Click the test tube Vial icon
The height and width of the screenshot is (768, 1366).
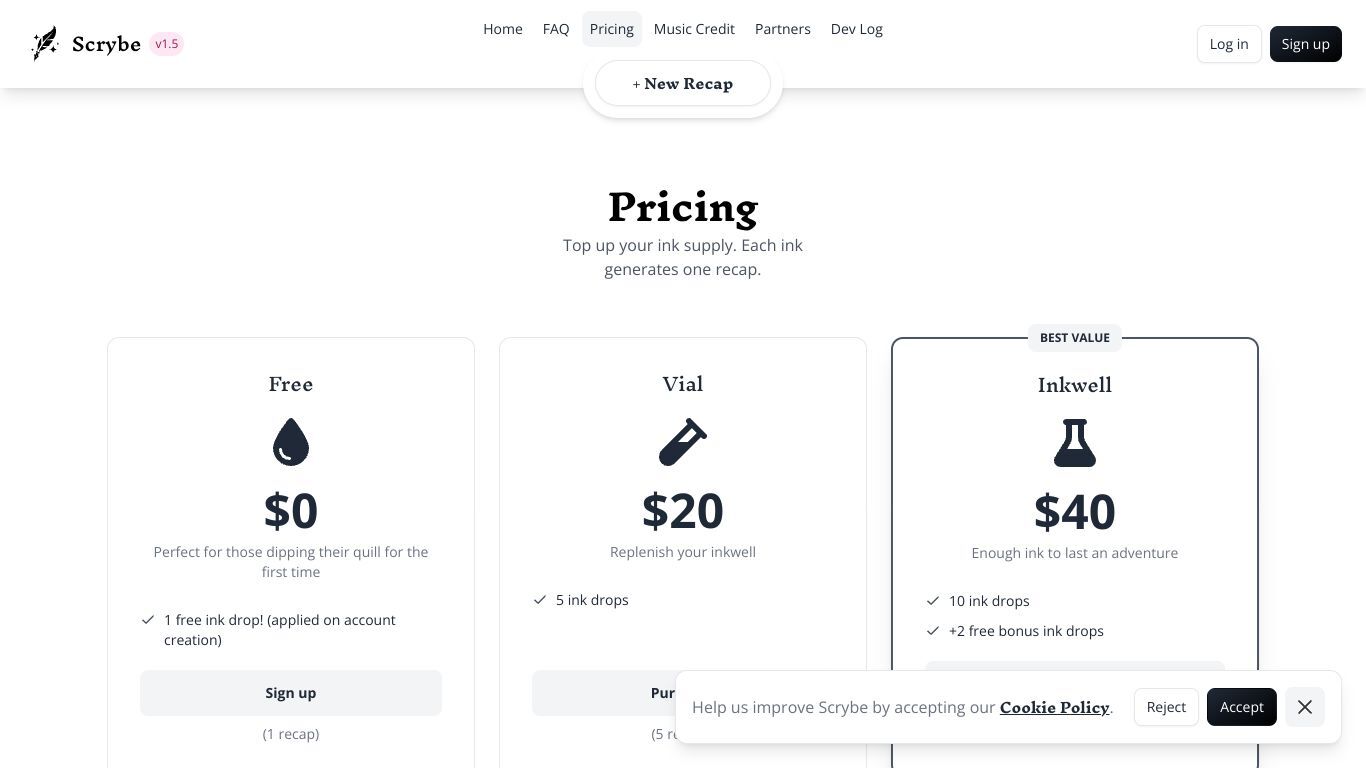(x=683, y=442)
